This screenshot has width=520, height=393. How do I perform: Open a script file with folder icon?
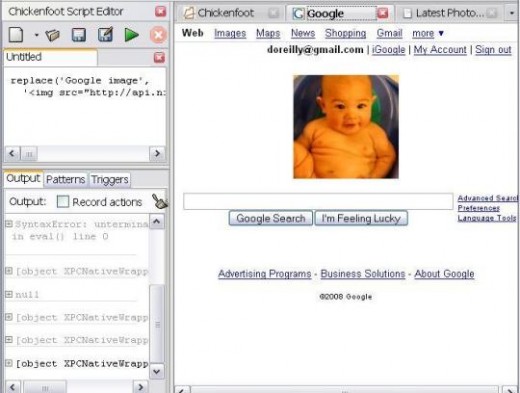pos(52,35)
